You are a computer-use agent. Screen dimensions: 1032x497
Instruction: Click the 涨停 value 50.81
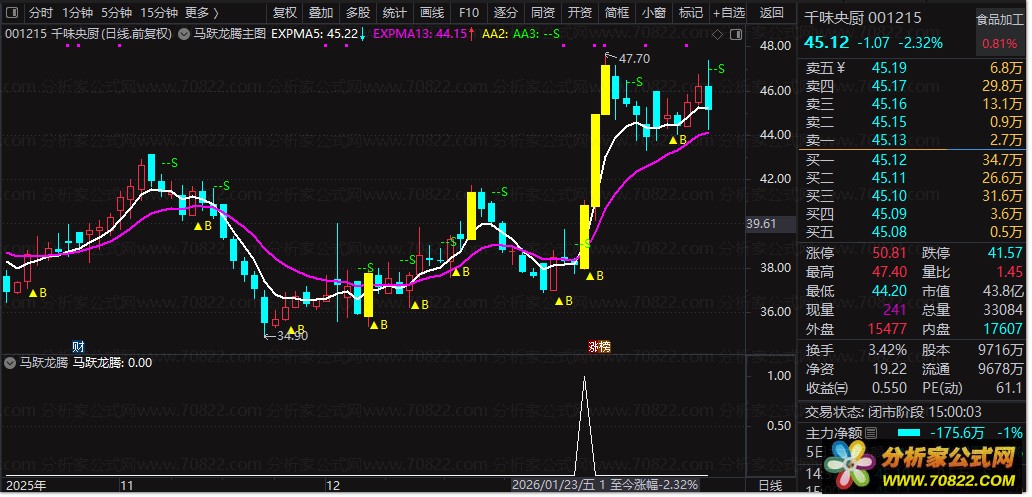point(889,253)
